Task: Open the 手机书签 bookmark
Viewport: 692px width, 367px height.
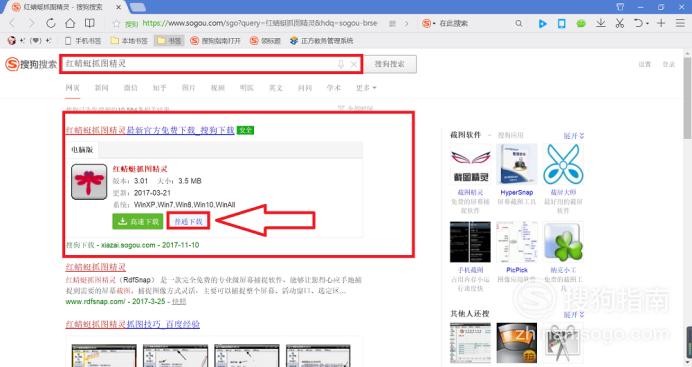Action: click(x=83, y=41)
